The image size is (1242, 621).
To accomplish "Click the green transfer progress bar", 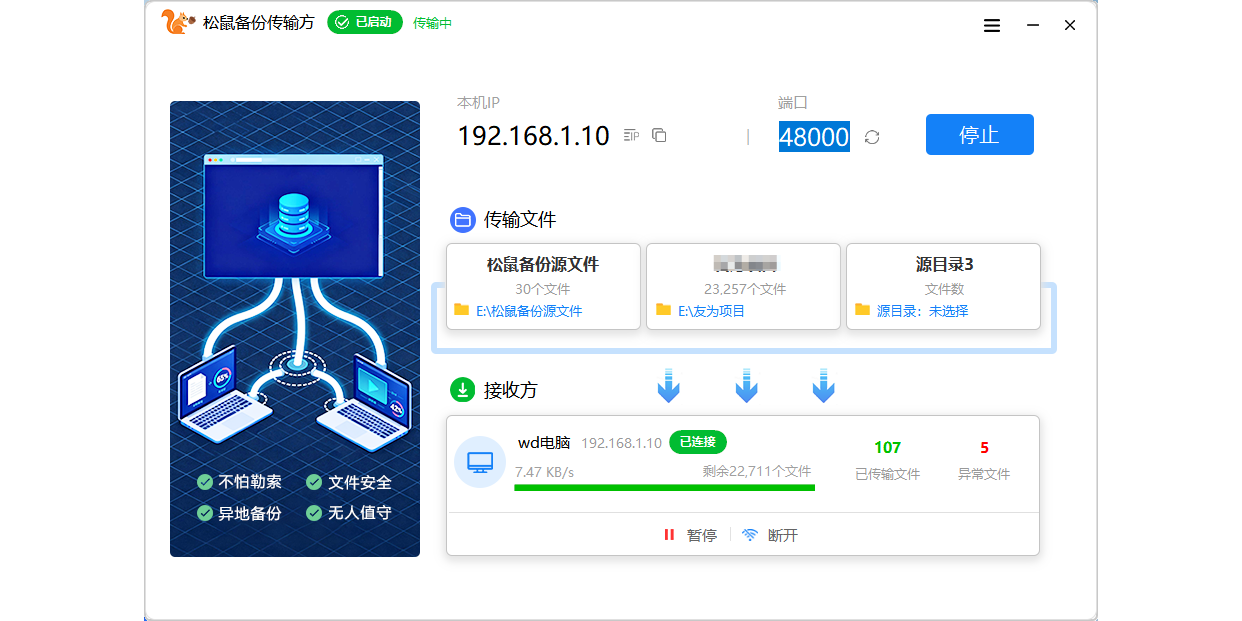I will tap(664, 488).
